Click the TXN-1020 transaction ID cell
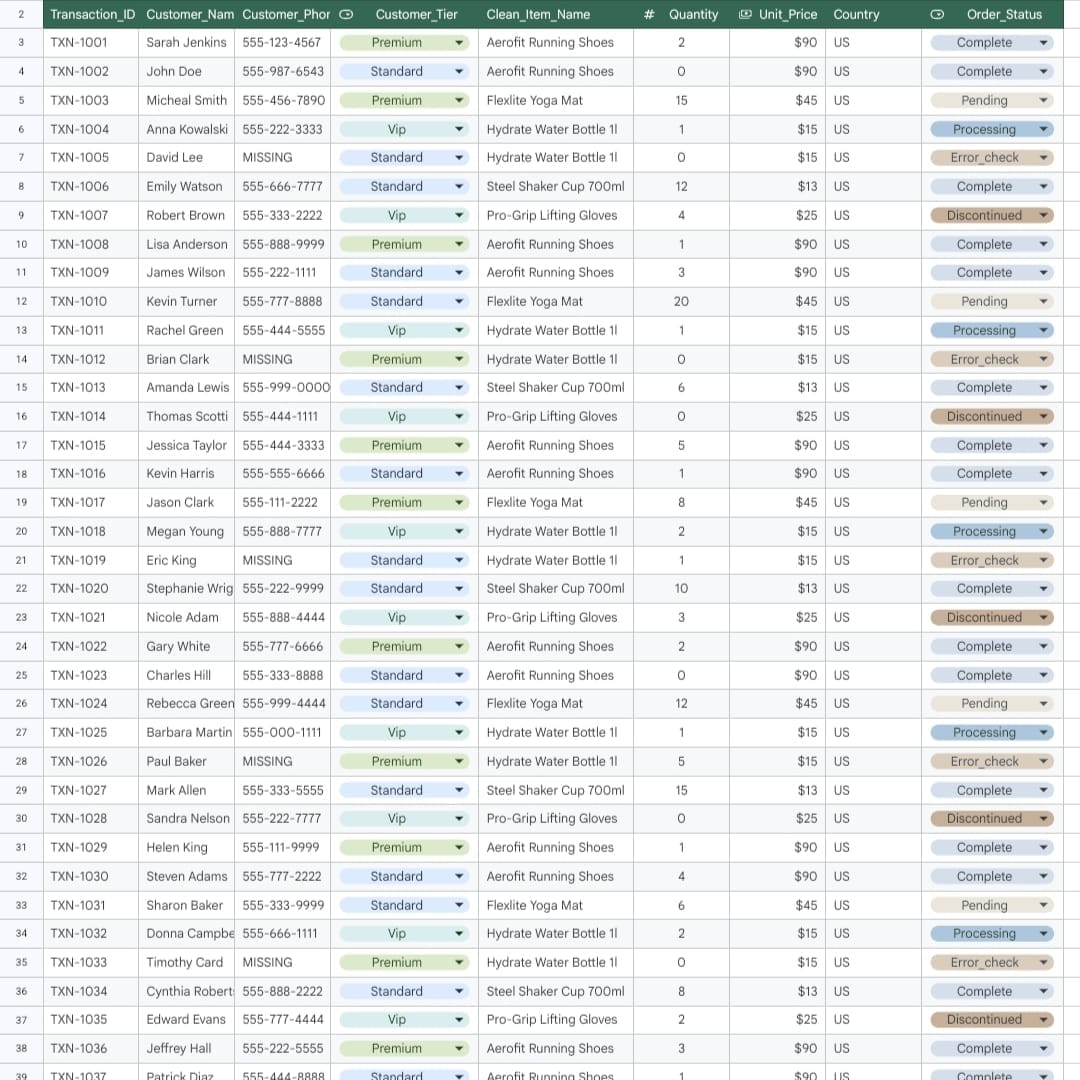Screen dimensions: 1080x1080 pos(91,589)
